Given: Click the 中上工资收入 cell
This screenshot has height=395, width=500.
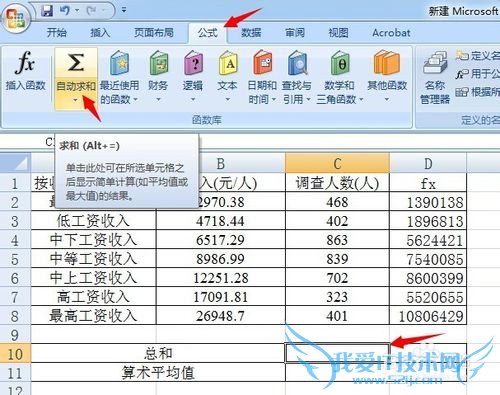Looking at the screenshot, I should click(93, 278).
